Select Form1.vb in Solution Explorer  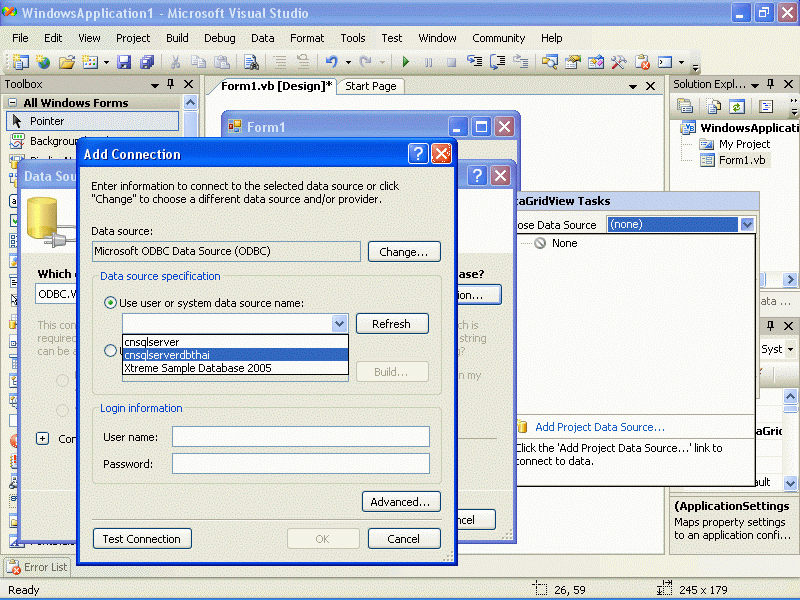[741, 160]
